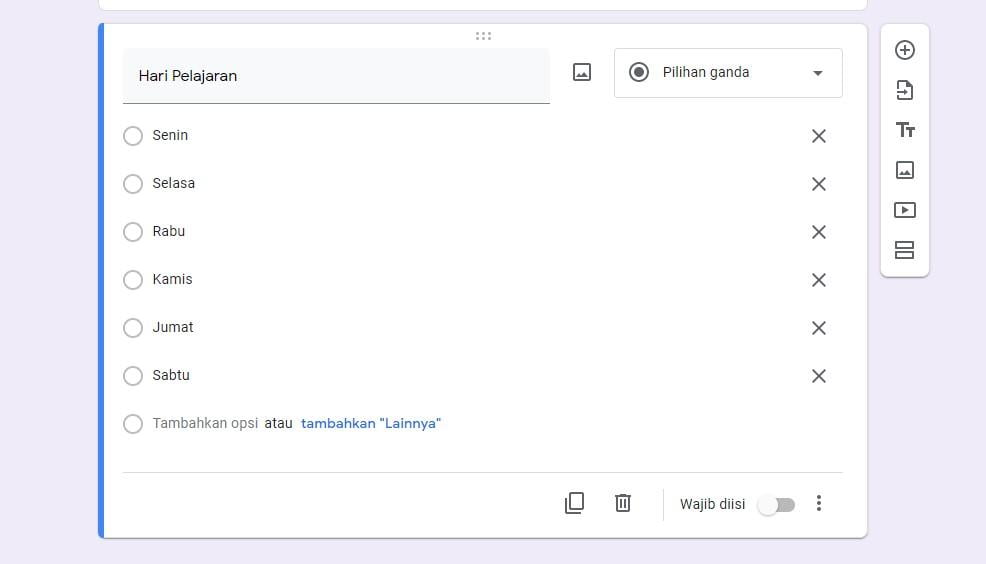Select Kamis radio button
986x564 pixels.
pyautogui.click(x=133, y=280)
